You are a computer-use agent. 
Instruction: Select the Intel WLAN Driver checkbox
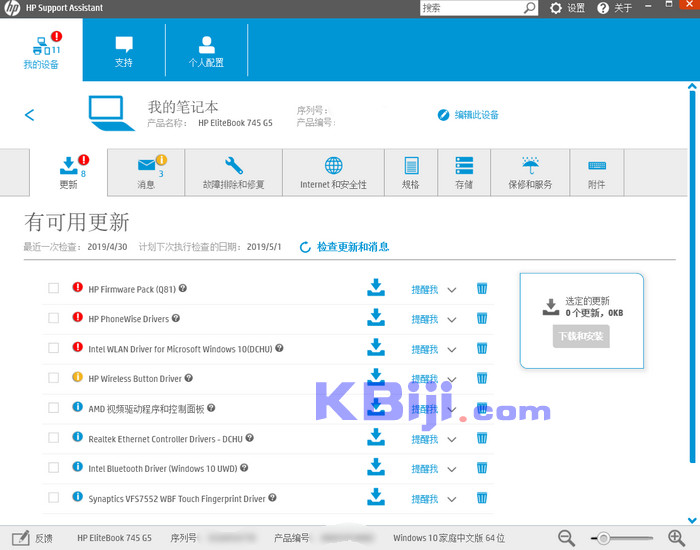coord(54,348)
